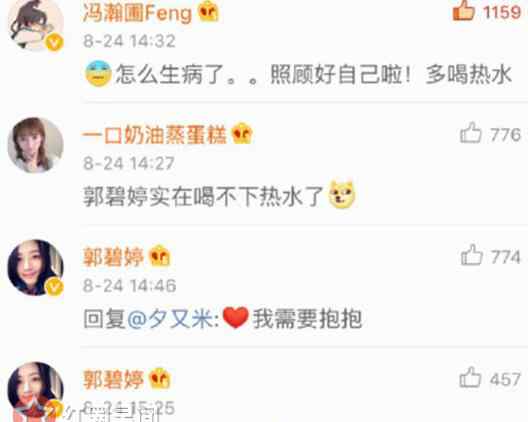The width and height of the screenshot is (528, 422).
Task: Like 一口奶油蒸蛋糕's comment with 776 likes
Action: tap(470, 133)
